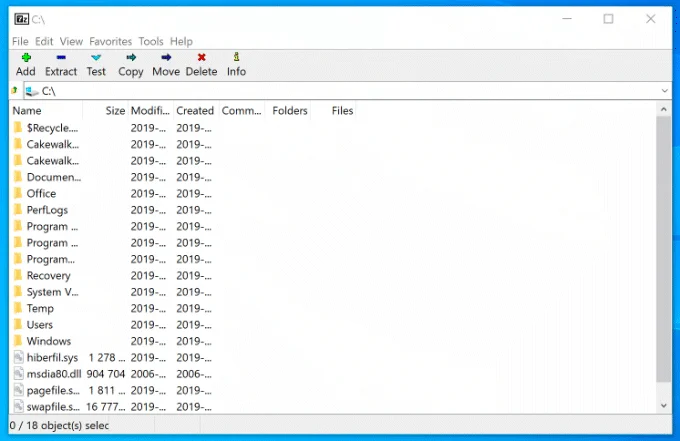The height and width of the screenshot is (441, 680).
Task: Click the msdia80.dll file icon
Action: point(18,373)
